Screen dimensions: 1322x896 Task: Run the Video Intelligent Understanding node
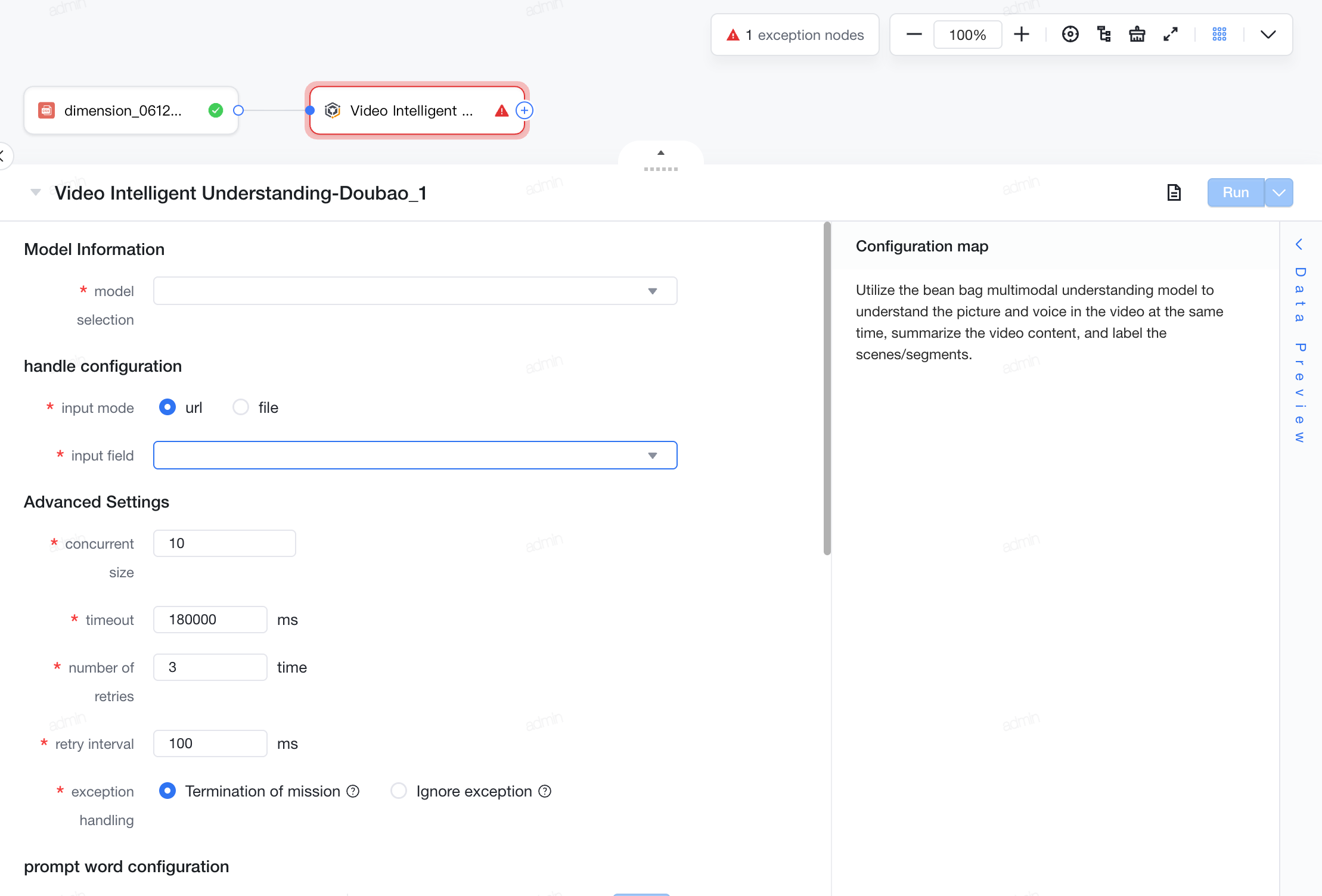[x=1236, y=192]
